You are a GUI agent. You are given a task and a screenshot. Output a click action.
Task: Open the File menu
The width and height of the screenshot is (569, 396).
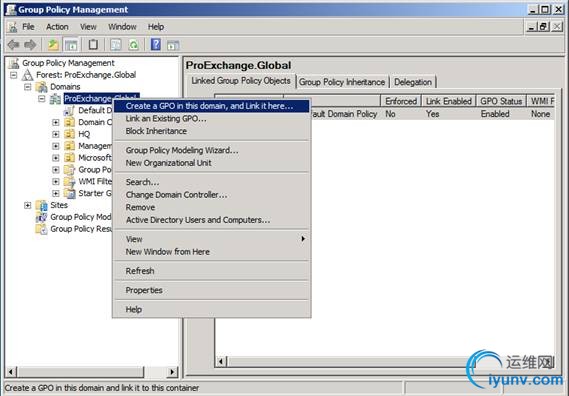[x=28, y=27]
